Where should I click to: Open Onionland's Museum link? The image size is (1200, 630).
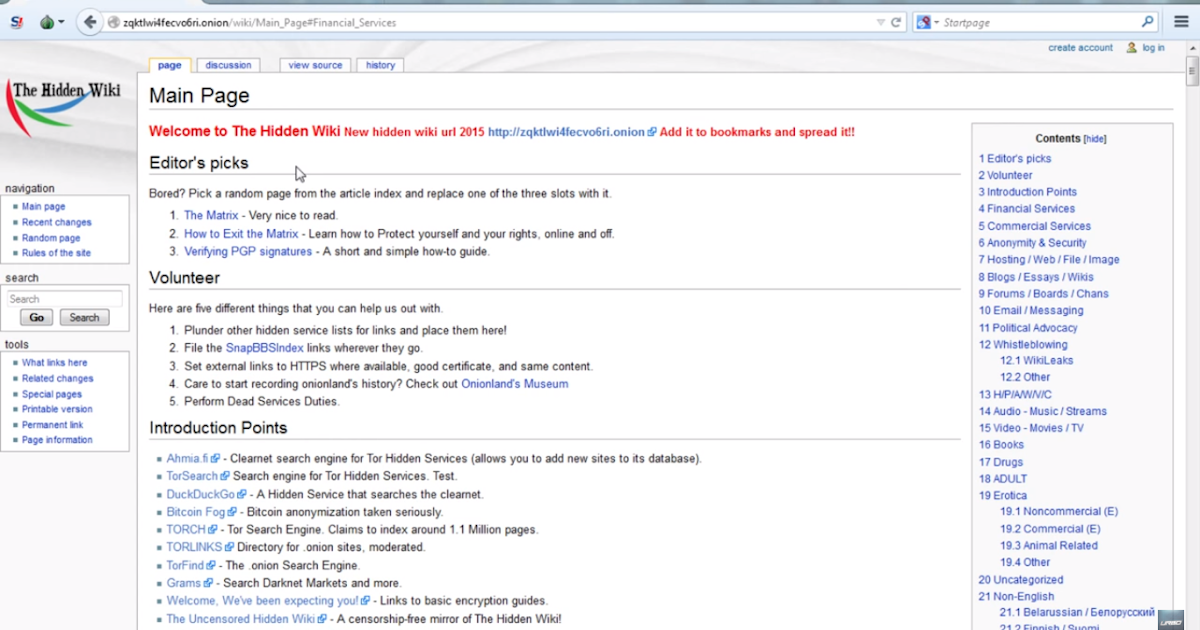point(514,384)
